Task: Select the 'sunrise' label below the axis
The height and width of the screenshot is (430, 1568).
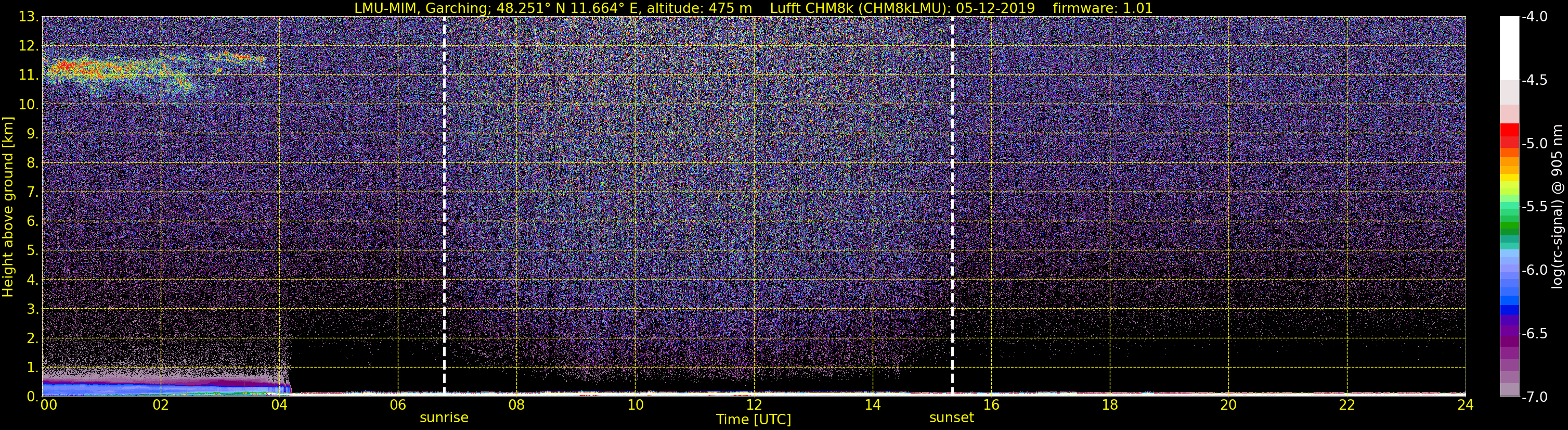Action: pos(444,418)
